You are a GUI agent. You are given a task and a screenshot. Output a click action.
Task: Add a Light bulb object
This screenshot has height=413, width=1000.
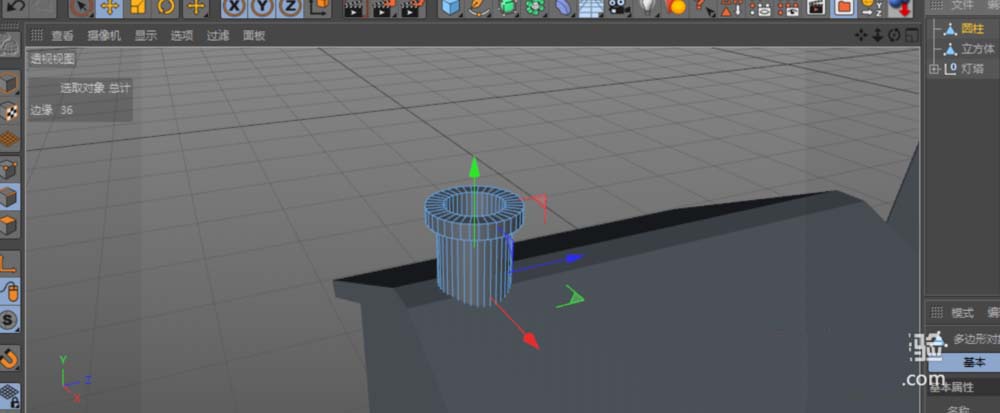pos(647,7)
